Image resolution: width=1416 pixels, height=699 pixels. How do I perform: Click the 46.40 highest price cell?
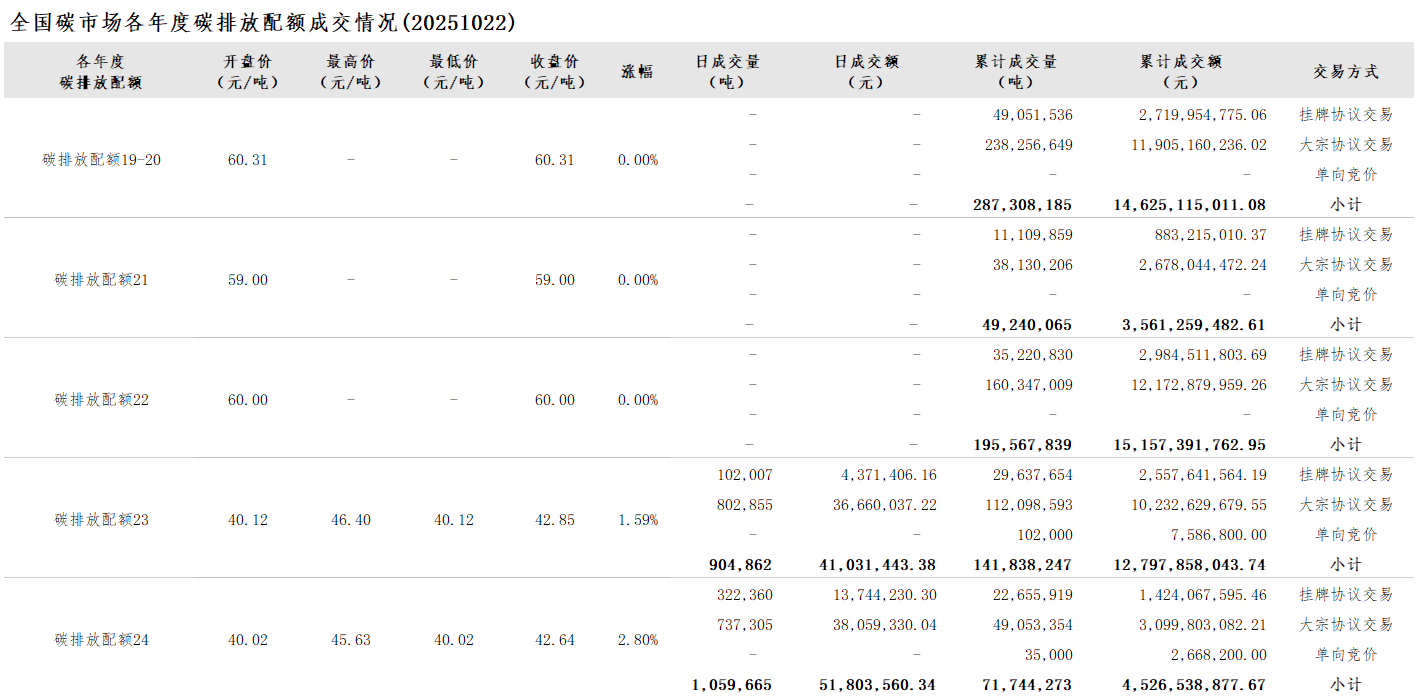(350, 520)
